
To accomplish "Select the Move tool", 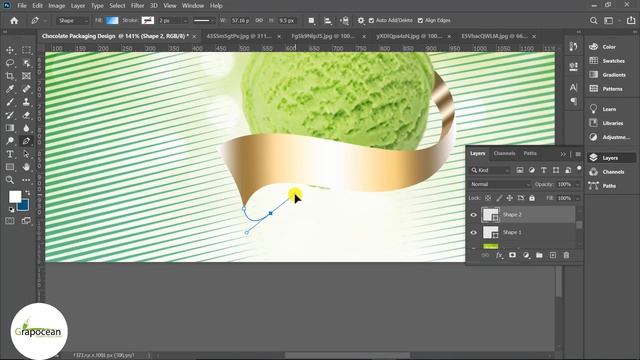I will point(10,50).
